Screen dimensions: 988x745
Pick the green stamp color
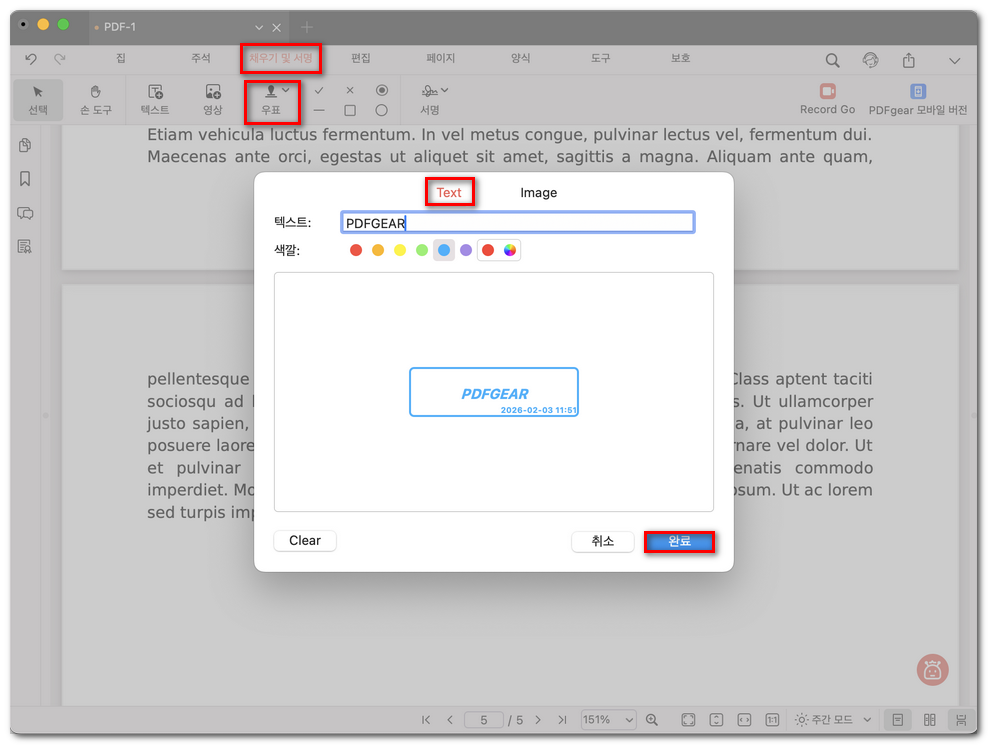(x=422, y=250)
